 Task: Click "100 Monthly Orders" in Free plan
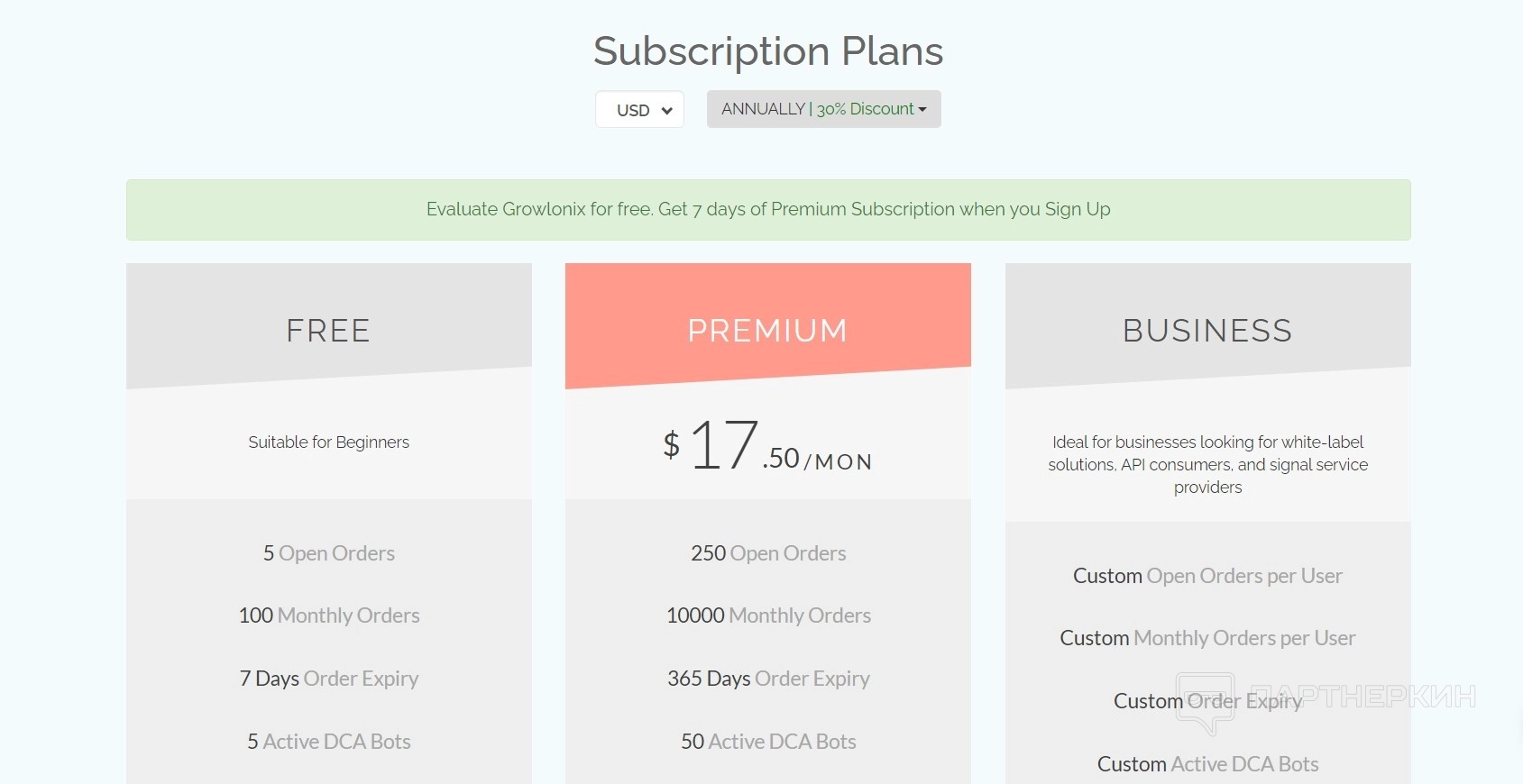tap(328, 615)
